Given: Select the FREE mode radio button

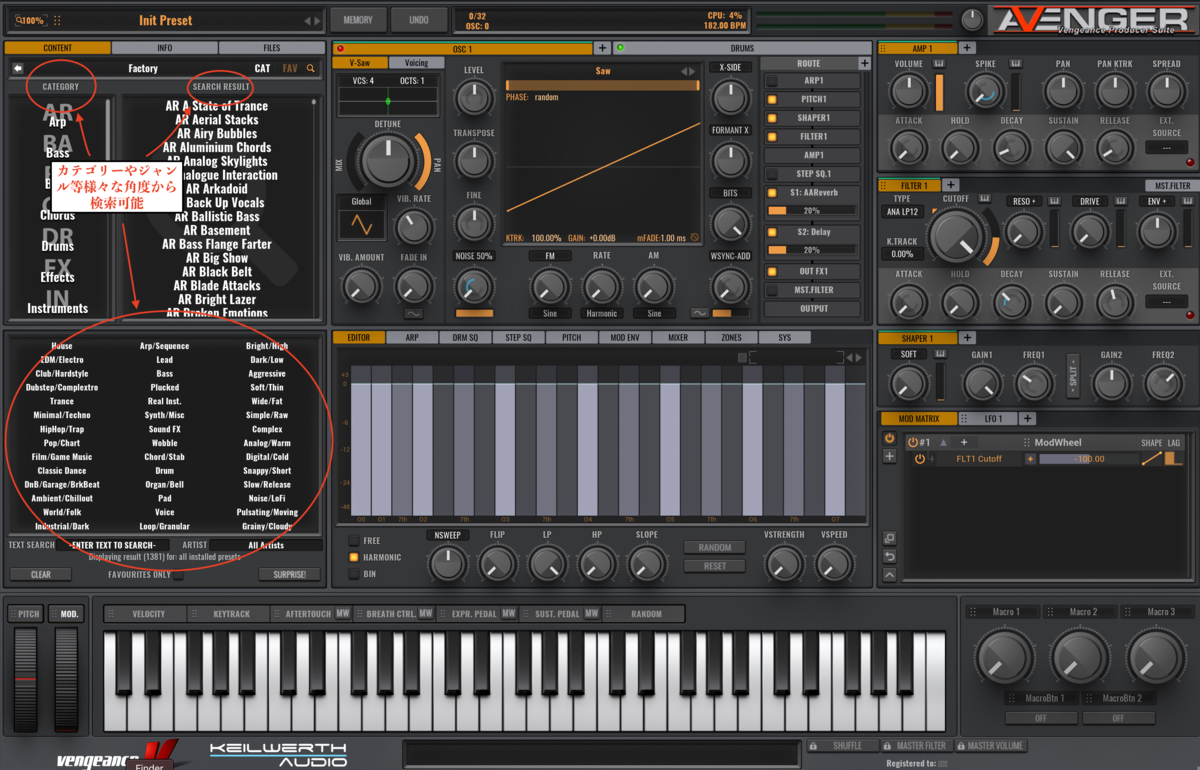Looking at the screenshot, I should tap(354, 541).
